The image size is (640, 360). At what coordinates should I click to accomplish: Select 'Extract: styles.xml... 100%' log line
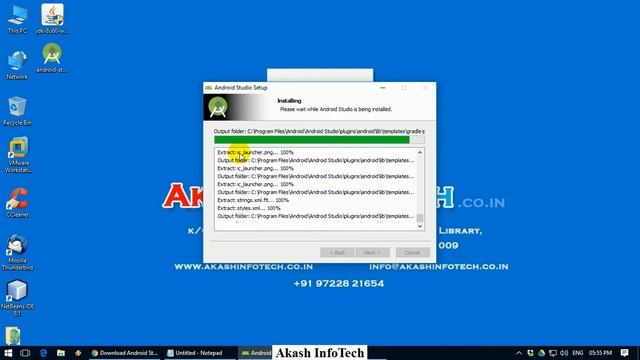[x=249, y=208]
